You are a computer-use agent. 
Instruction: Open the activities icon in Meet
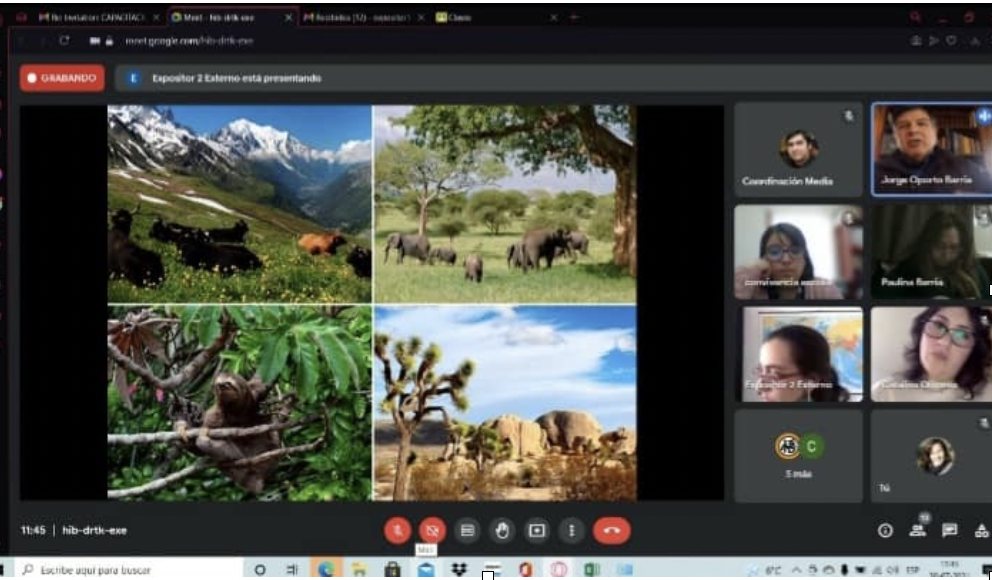coord(981,530)
